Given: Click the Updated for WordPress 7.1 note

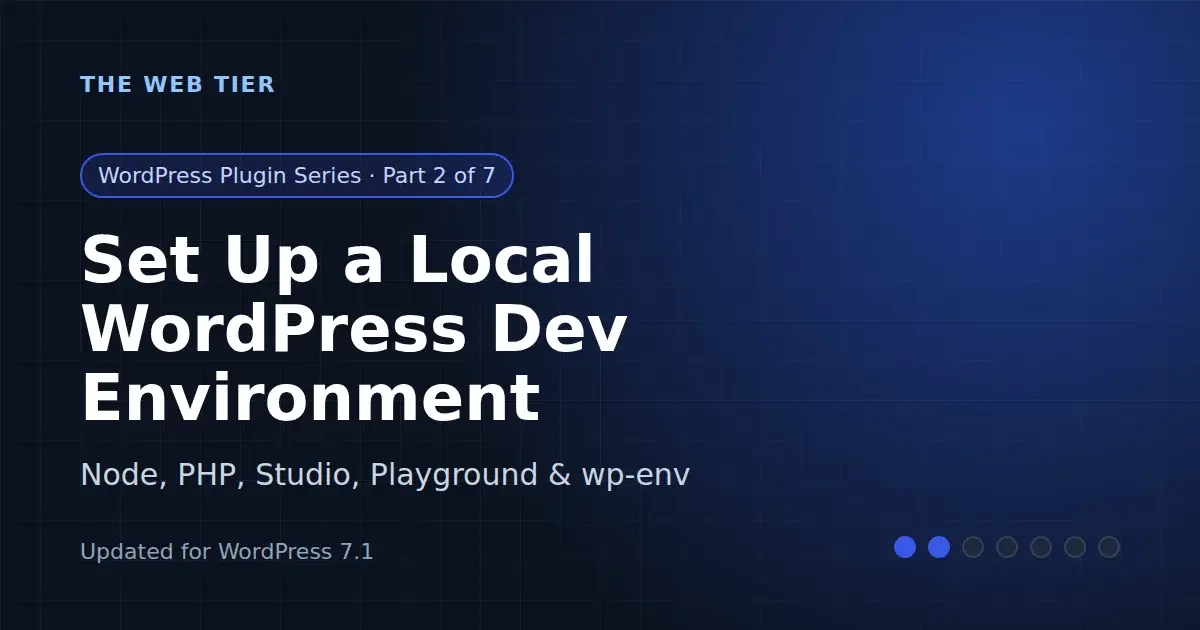Looking at the screenshot, I should pyautogui.click(x=227, y=551).
